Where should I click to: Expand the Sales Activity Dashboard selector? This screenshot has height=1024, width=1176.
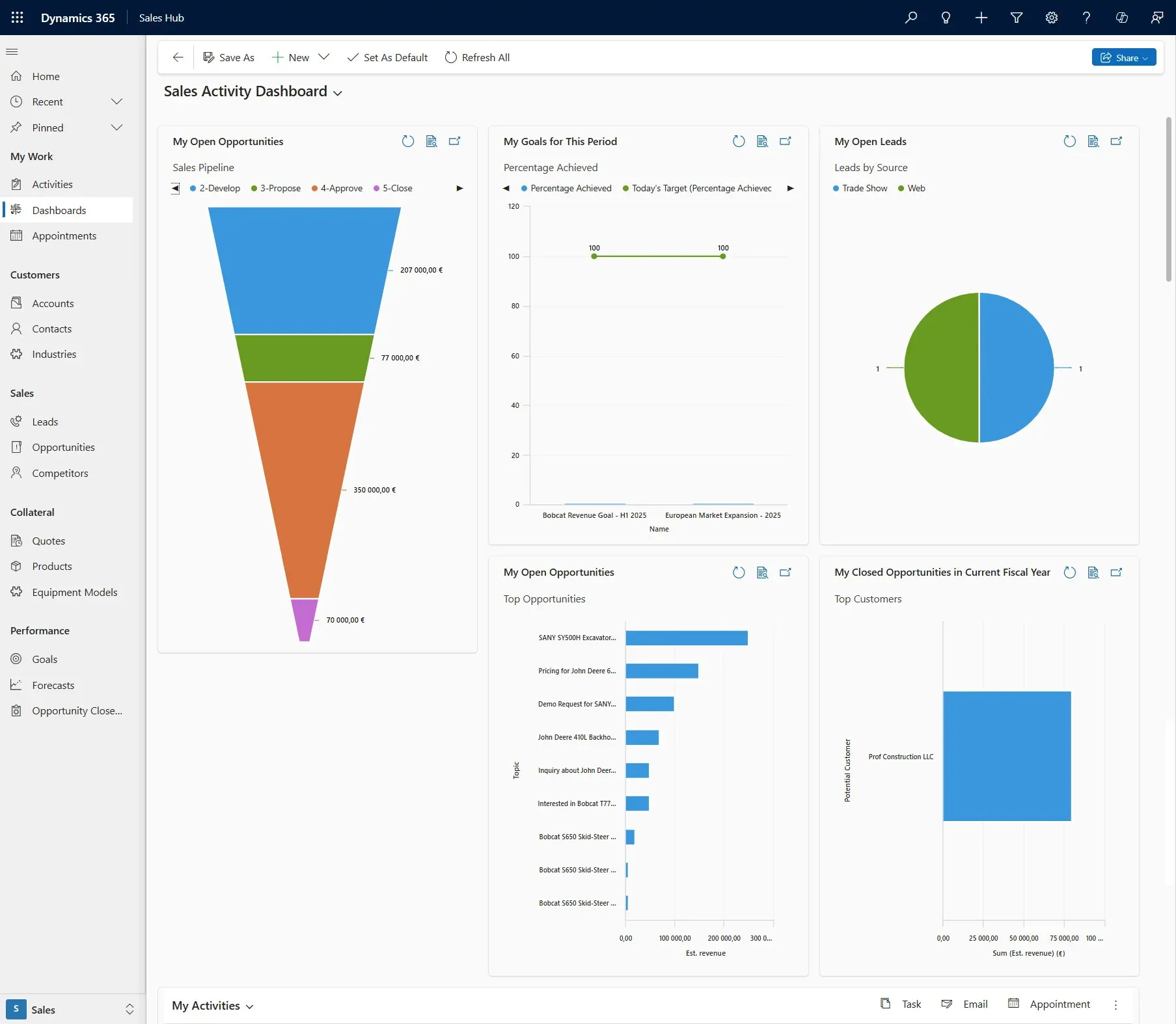338,93
